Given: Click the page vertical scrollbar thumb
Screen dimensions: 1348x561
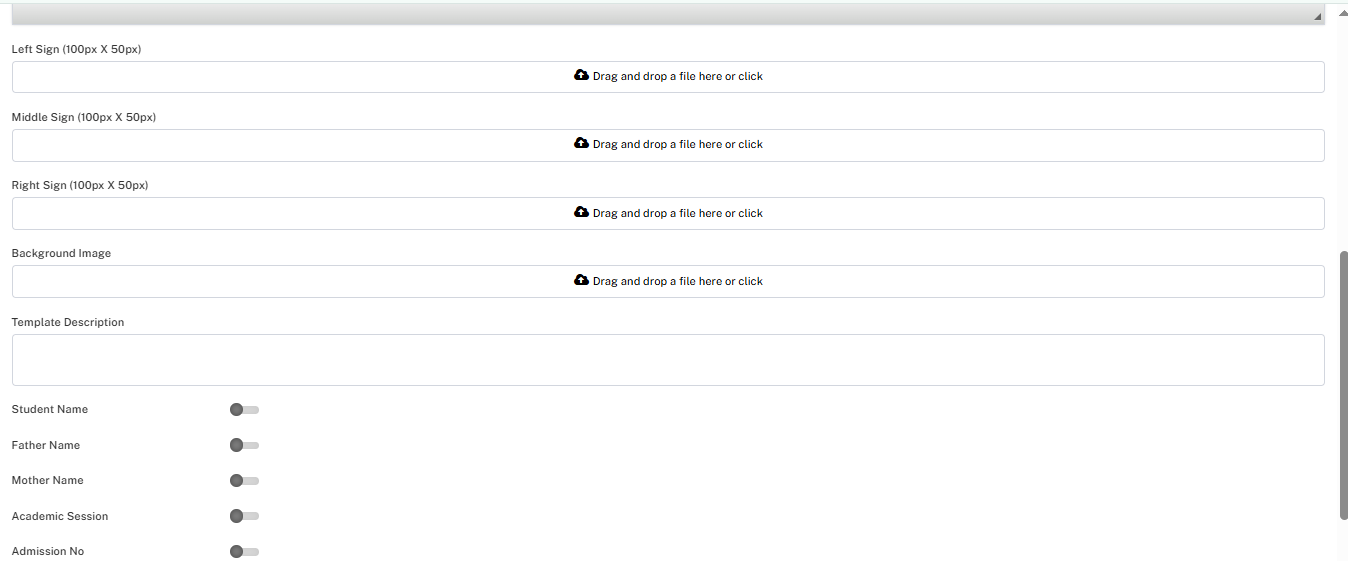Looking at the screenshot, I should coord(1343,385).
